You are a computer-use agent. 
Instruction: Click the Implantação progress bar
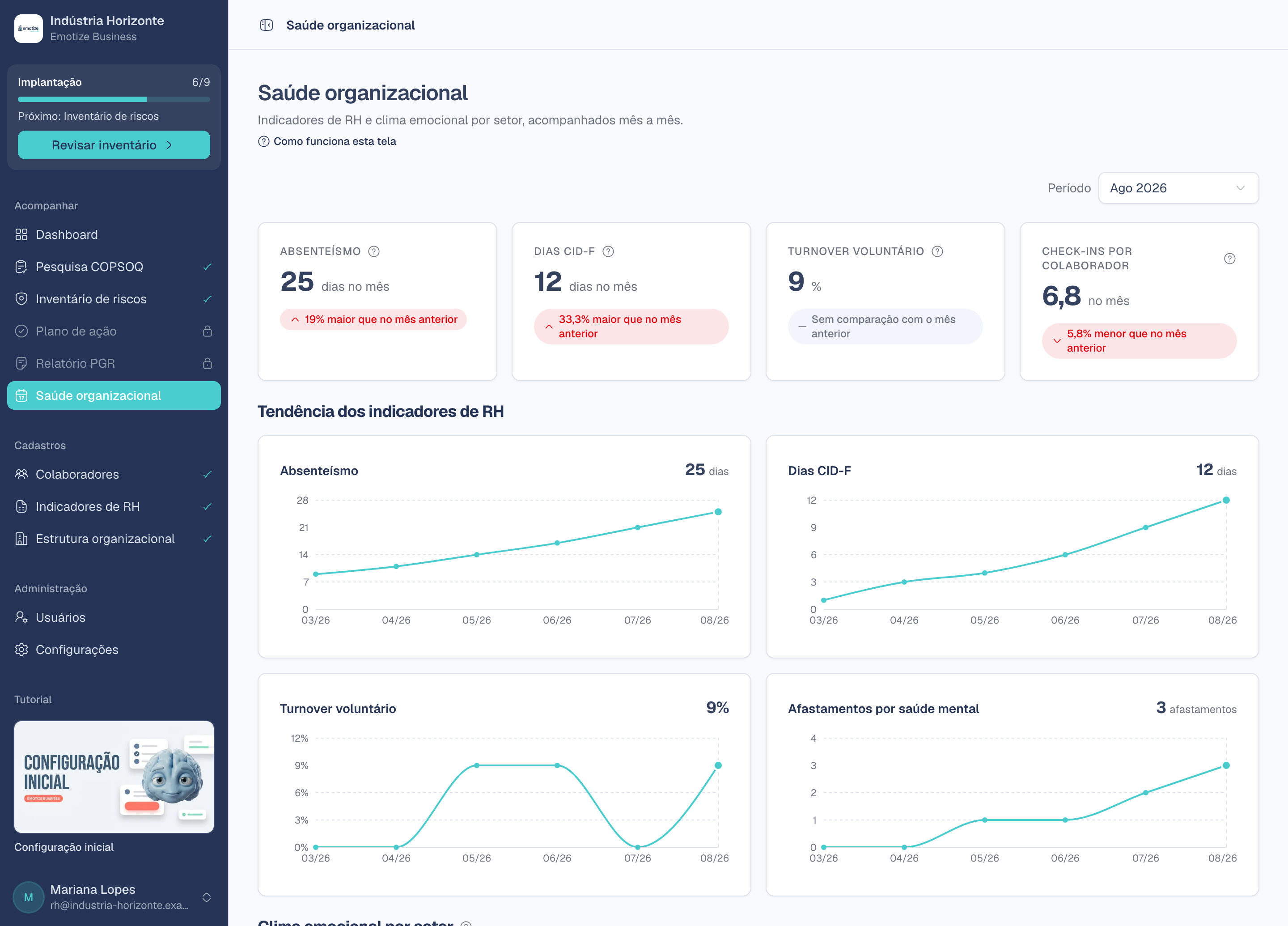(114, 99)
